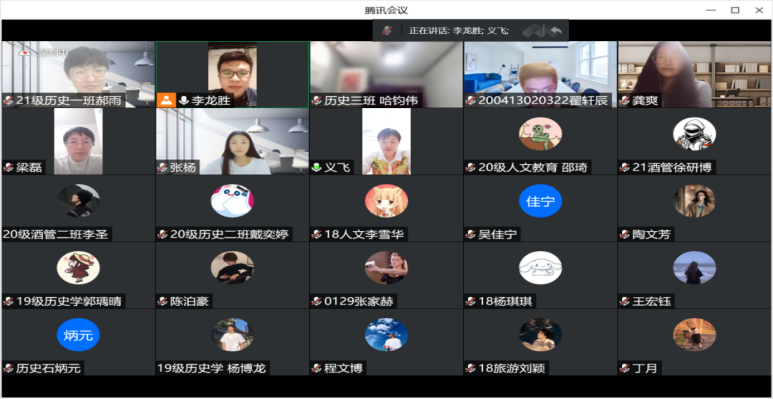Click the blue 炳元 avatar circle
This screenshot has width=773, height=399.
78,335
